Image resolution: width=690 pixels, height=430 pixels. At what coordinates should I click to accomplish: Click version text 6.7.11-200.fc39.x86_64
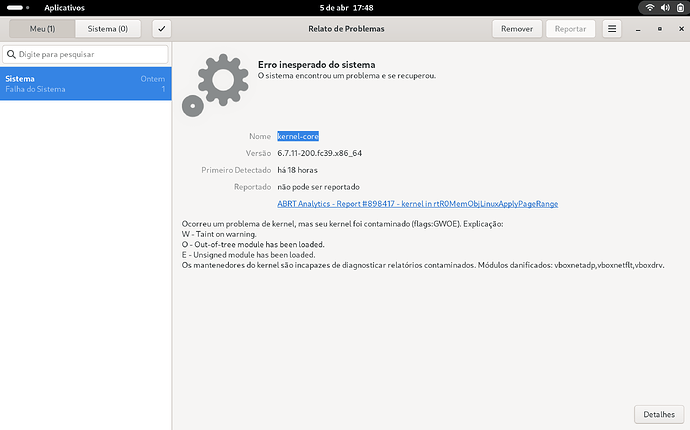pyautogui.click(x=319, y=153)
